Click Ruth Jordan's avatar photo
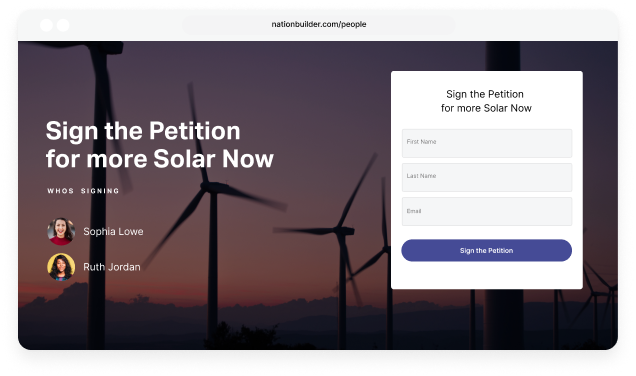This screenshot has height=376, width=636. [x=61, y=267]
